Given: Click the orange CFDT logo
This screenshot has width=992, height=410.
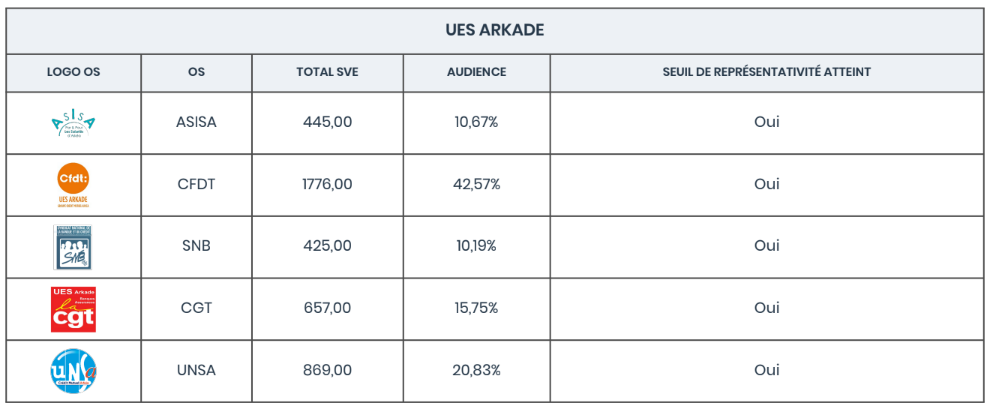Looking at the screenshot, I should click(73, 184).
